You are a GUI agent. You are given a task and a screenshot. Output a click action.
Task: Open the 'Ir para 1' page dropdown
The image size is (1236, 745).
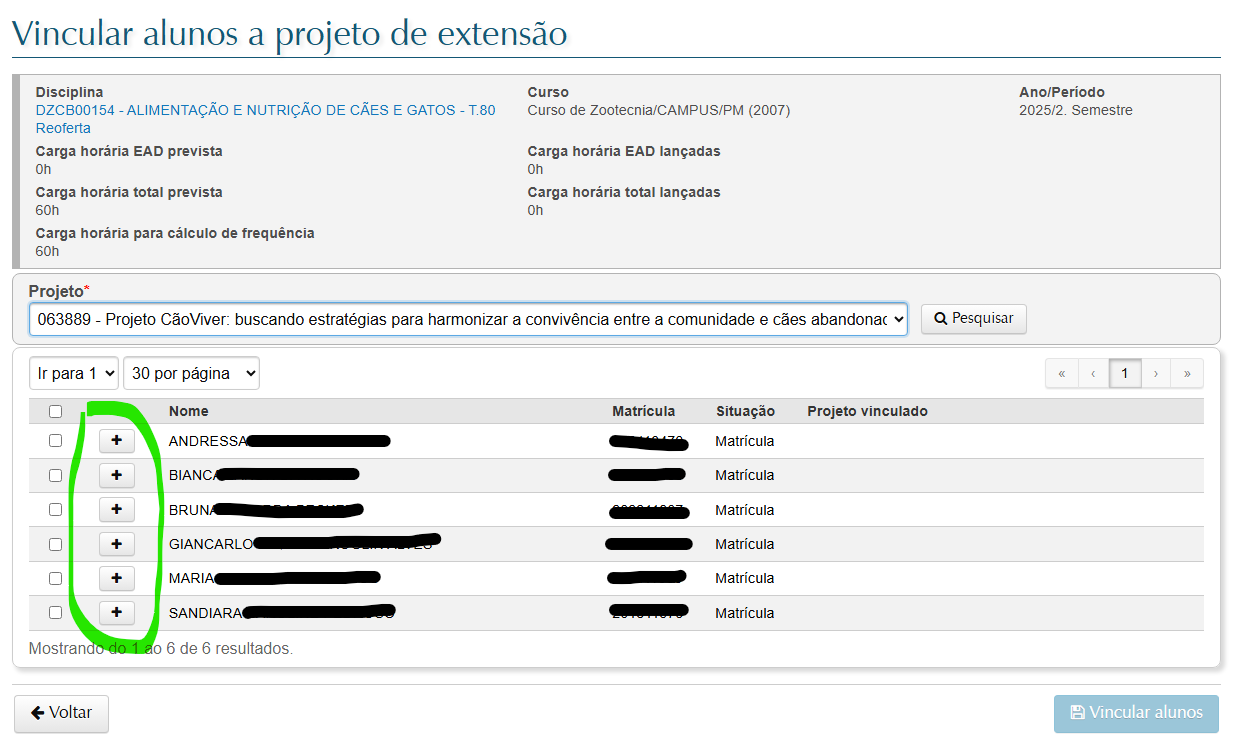tap(74, 373)
